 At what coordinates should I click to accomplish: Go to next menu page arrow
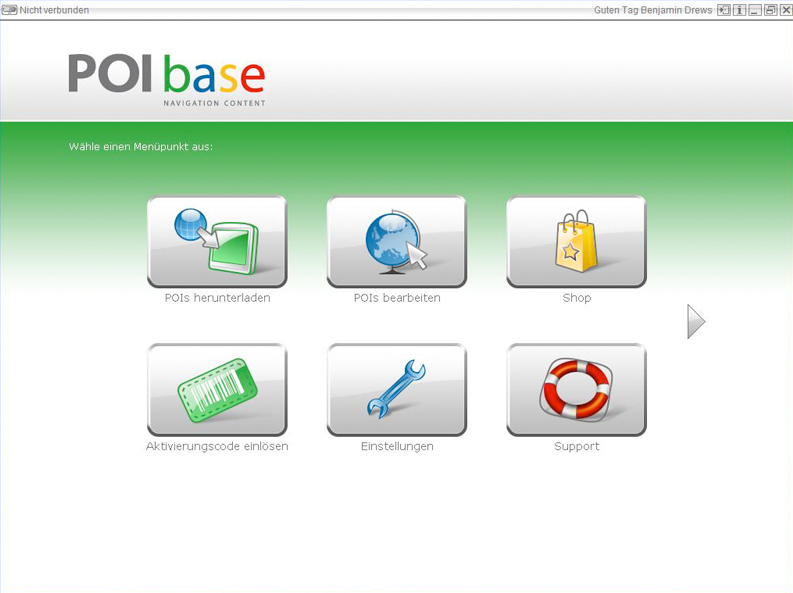click(x=696, y=321)
